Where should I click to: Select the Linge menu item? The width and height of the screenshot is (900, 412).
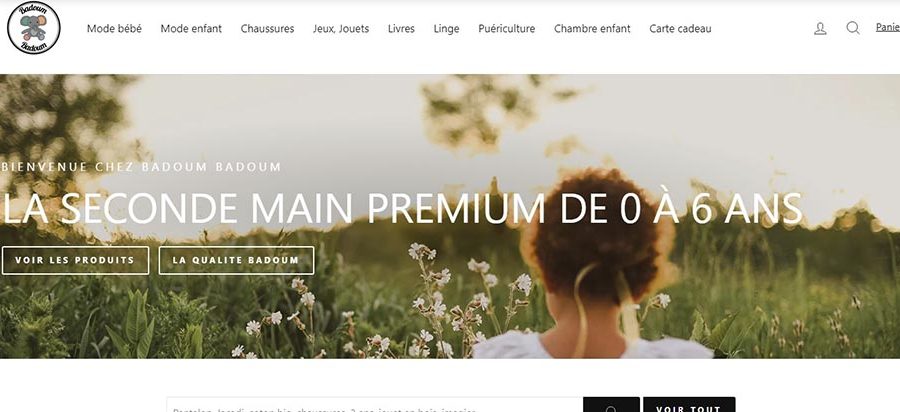click(x=447, y=29)
